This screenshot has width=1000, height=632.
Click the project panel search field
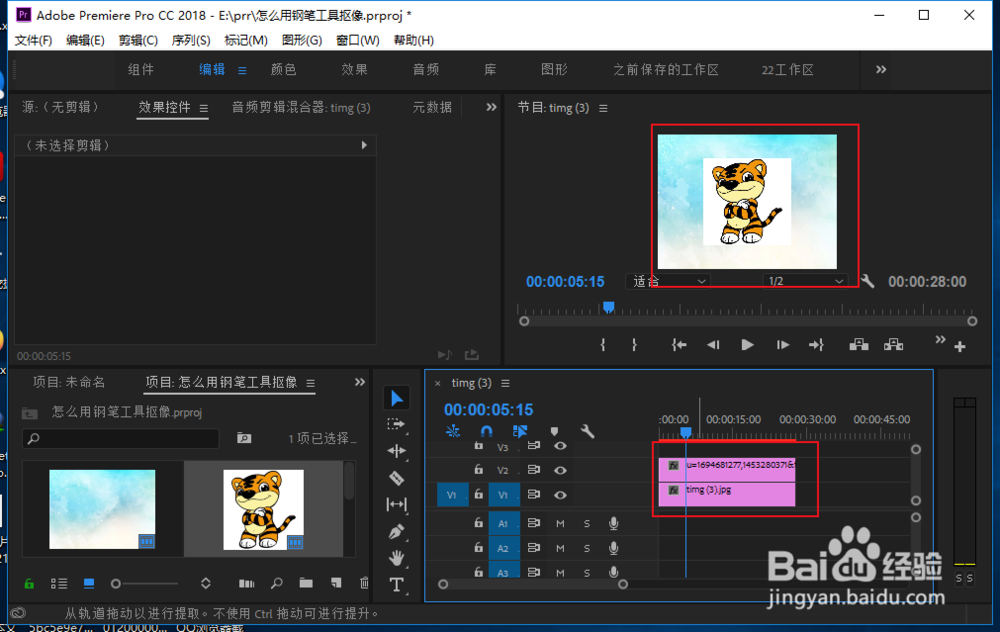point(121,439)
